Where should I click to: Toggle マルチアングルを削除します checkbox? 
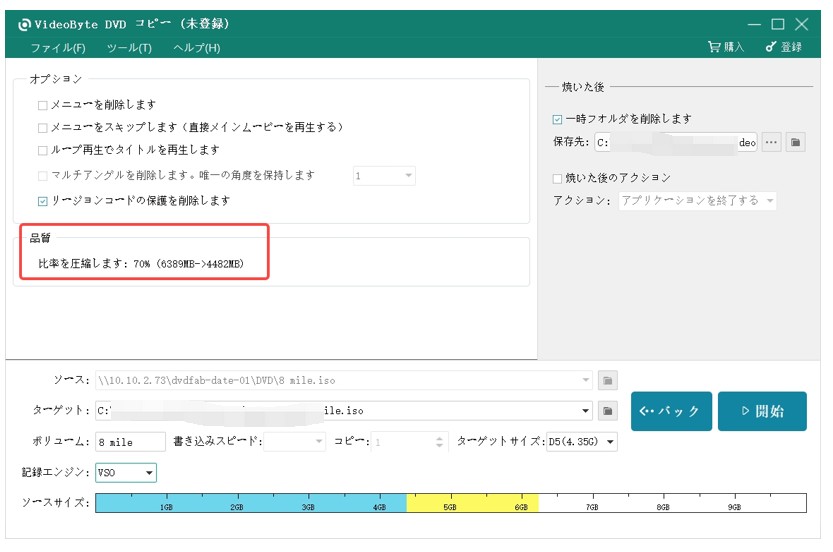pyautogui.click(x=42, y=175)
